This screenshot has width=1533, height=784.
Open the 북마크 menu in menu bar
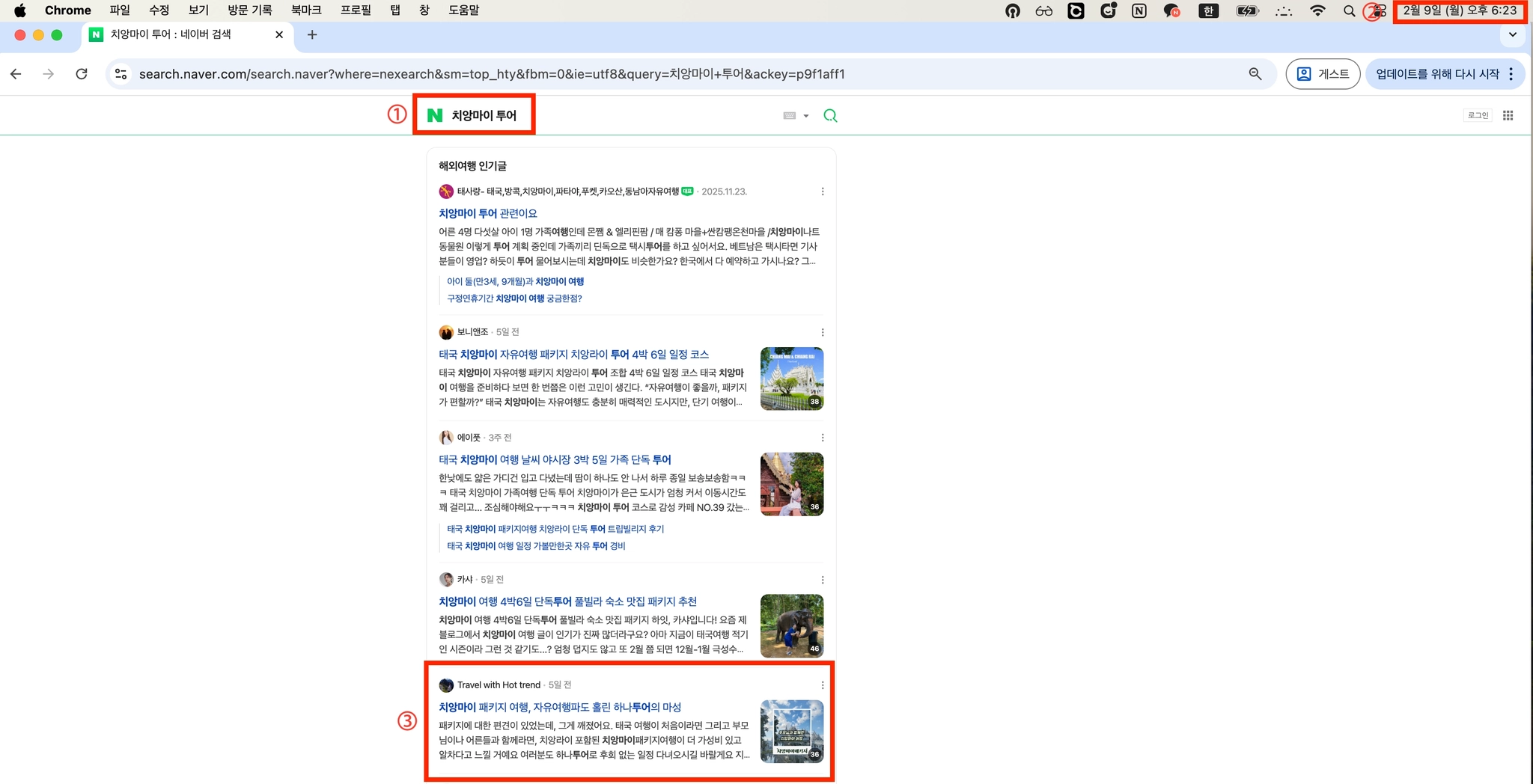[306, 10]
